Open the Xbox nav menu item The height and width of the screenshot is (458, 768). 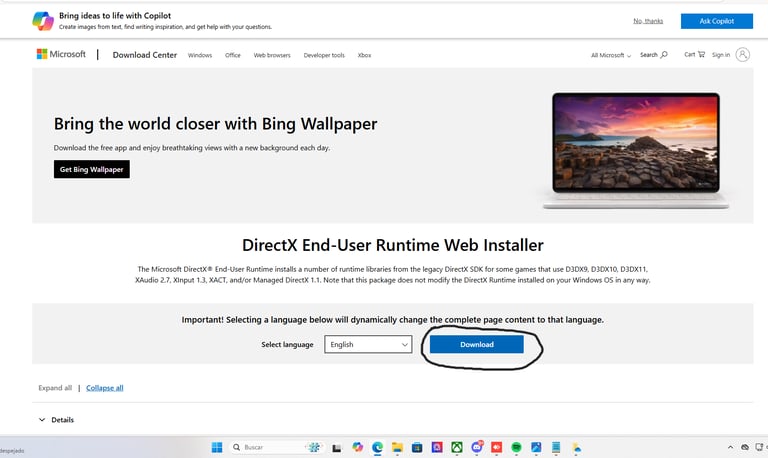click(364, 55)
